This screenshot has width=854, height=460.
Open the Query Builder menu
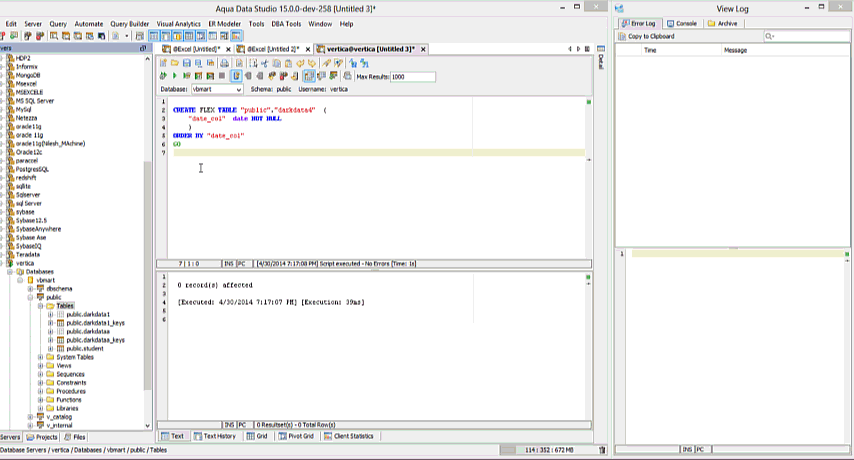click(x=130, y=24)
